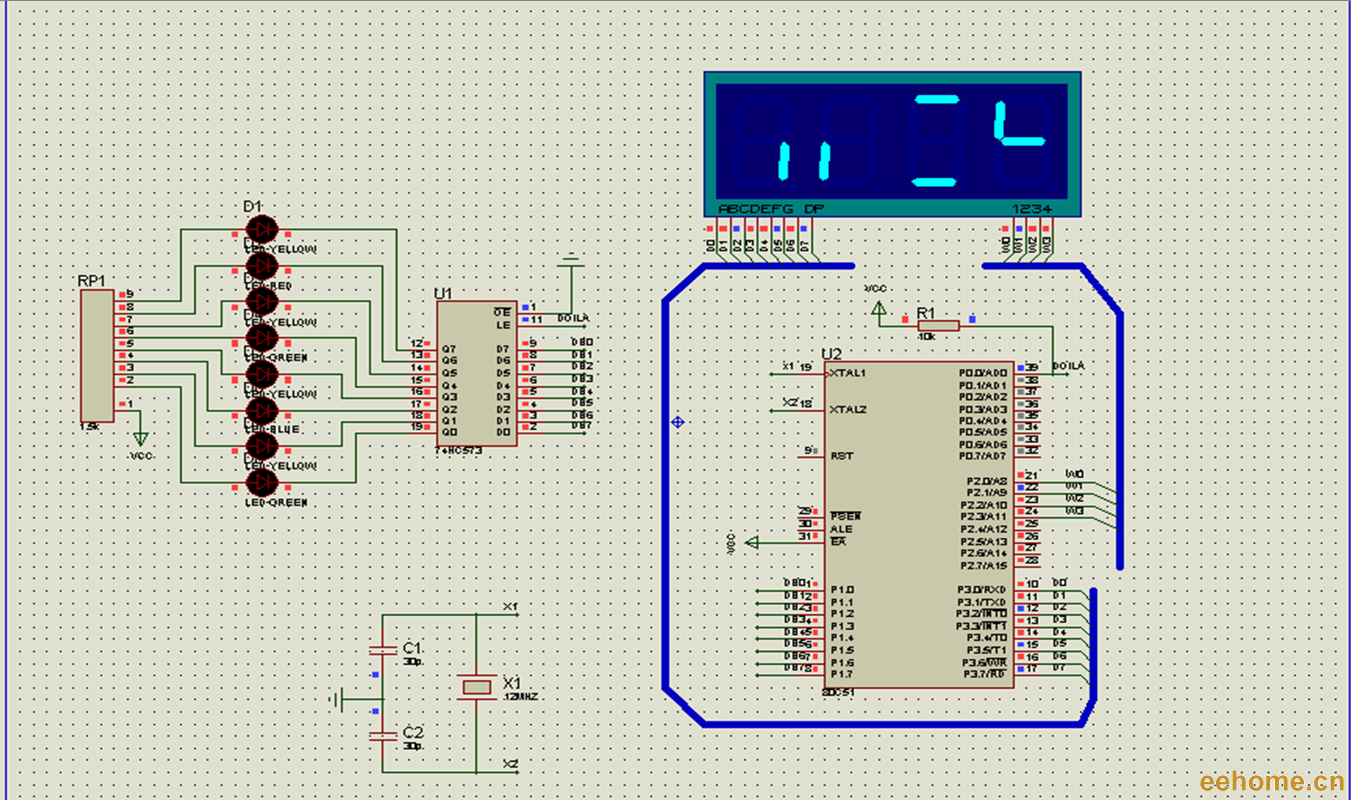Select the D1 LED symbol
Image resolution: width=1351 pixels, height=800 pixels.
tap(261, 230)
